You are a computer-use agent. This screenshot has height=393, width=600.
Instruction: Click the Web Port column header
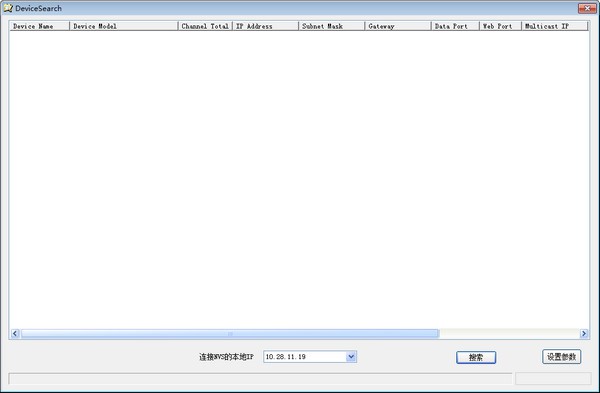click(x=501, y=26)
